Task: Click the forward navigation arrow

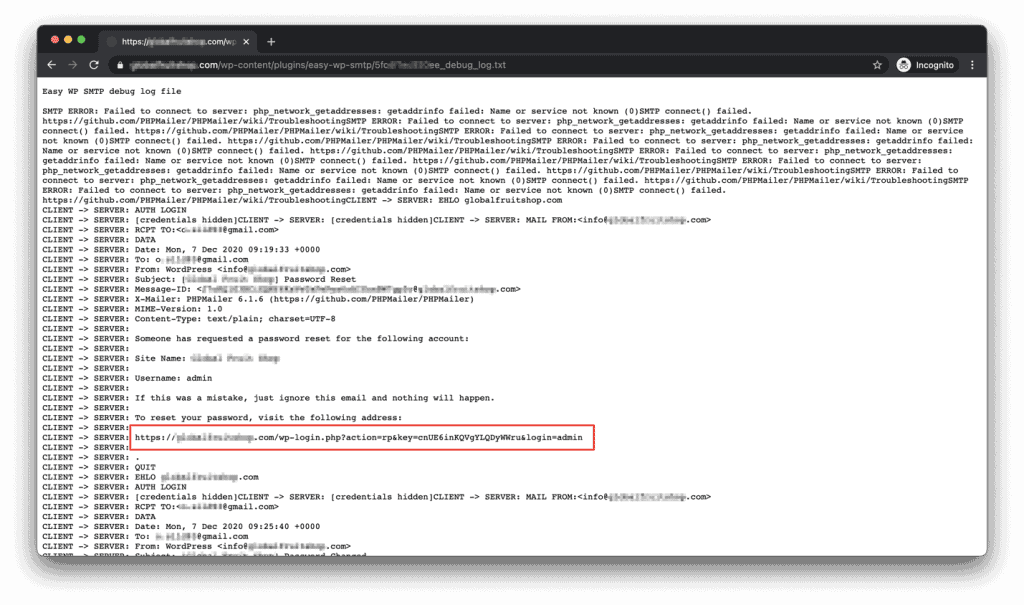Action: tap(72, 64)
